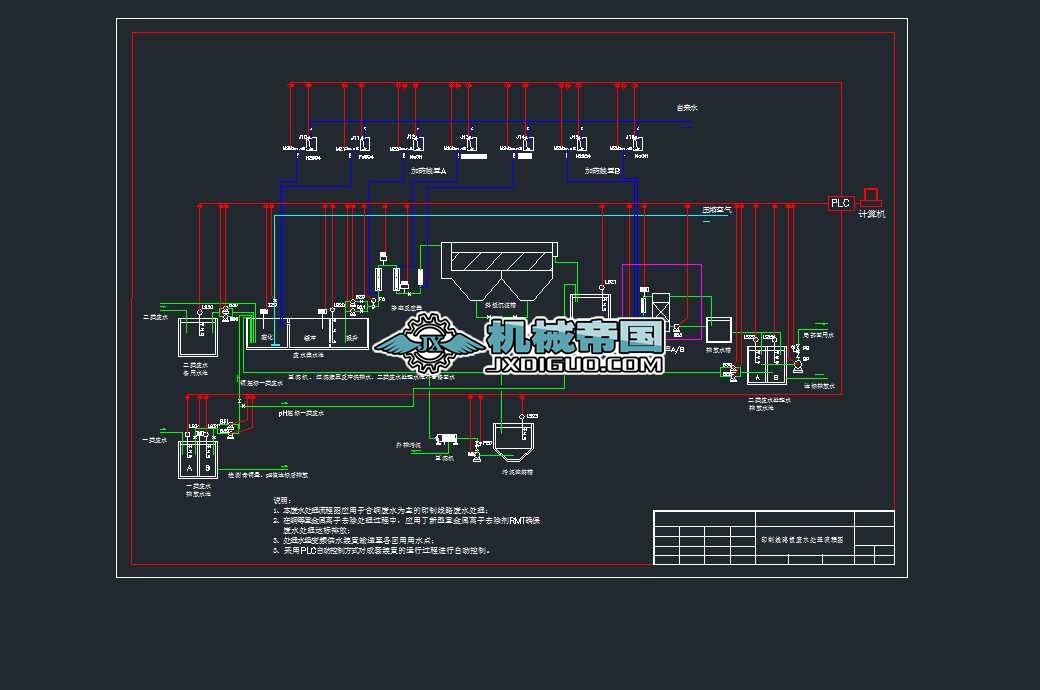Click the J14 dosing tank symbol
The image size is (1040, 690).
click(529, 144)
